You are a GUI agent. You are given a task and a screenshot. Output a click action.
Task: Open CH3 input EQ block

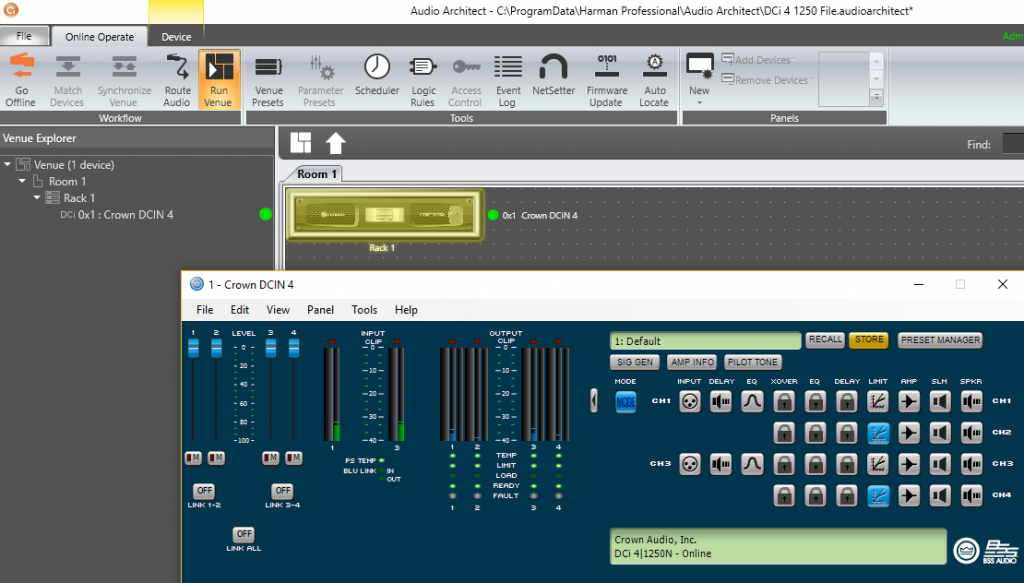point(752,464)
